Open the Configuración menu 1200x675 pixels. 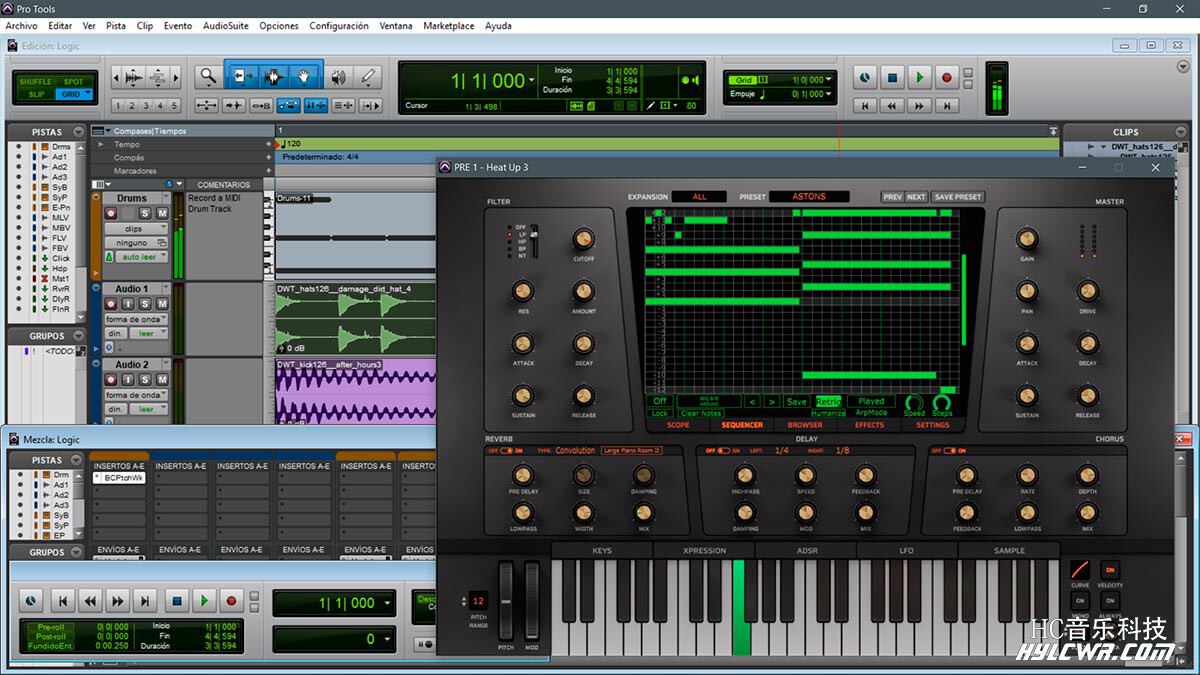339,26
